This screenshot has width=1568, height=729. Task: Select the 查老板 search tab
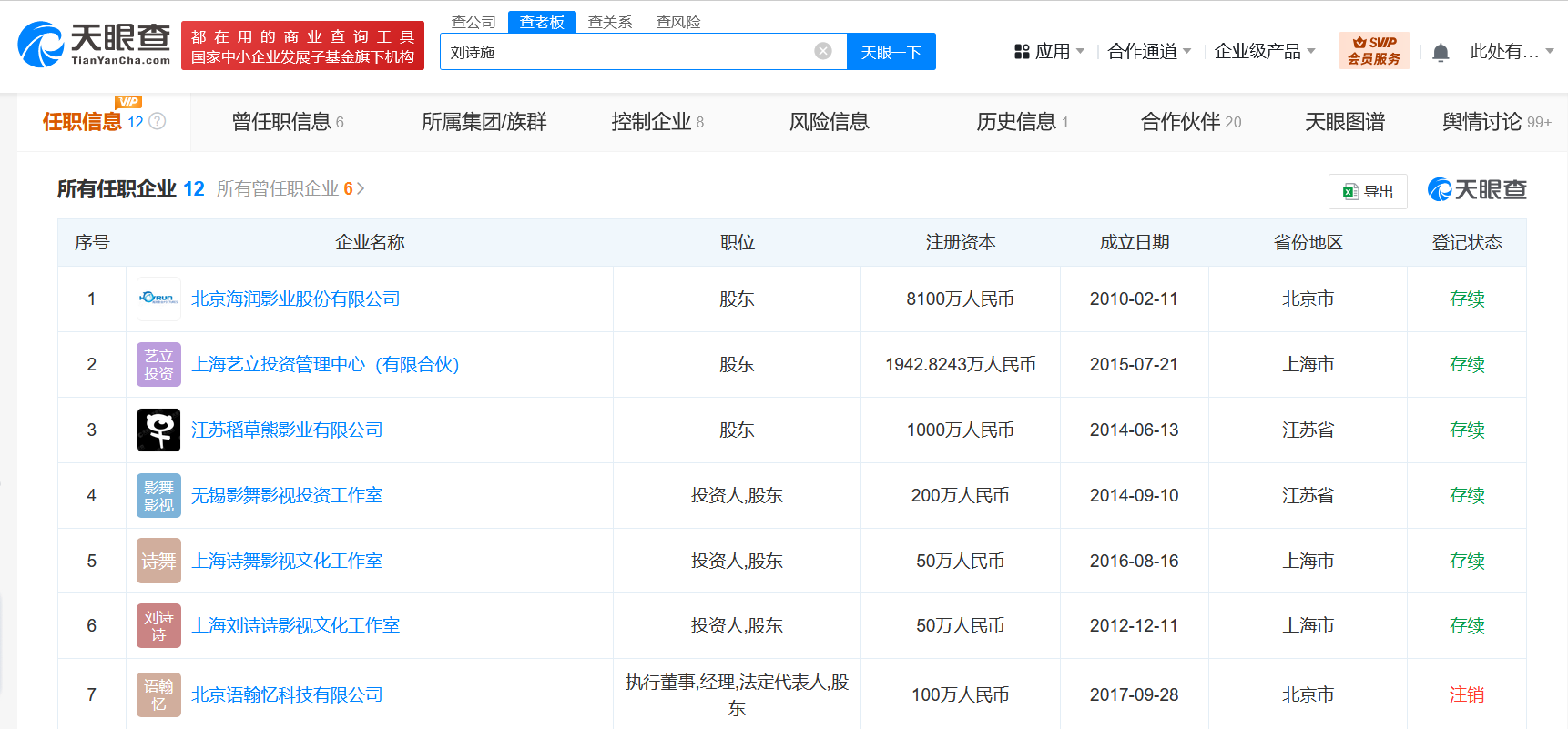(x=542, y=22)
